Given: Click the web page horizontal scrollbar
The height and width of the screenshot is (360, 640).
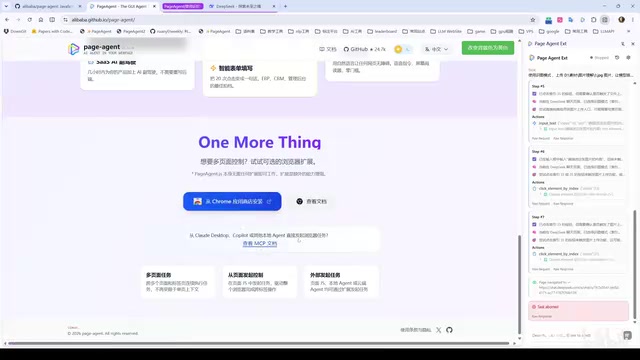Looking at the screenshot, I should (258, 343).
